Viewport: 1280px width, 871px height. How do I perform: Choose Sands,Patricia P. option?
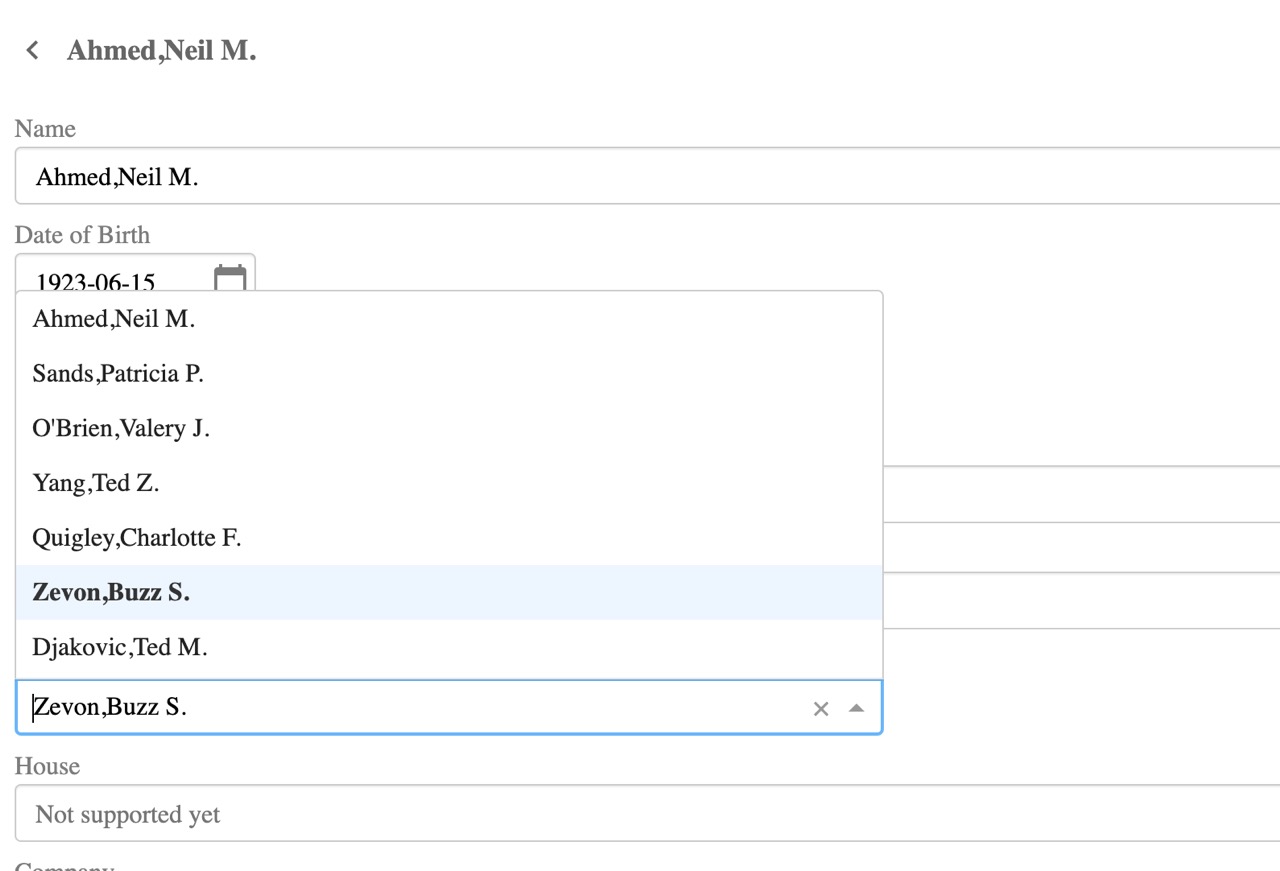pyautogui.click(x=118, y=374)
